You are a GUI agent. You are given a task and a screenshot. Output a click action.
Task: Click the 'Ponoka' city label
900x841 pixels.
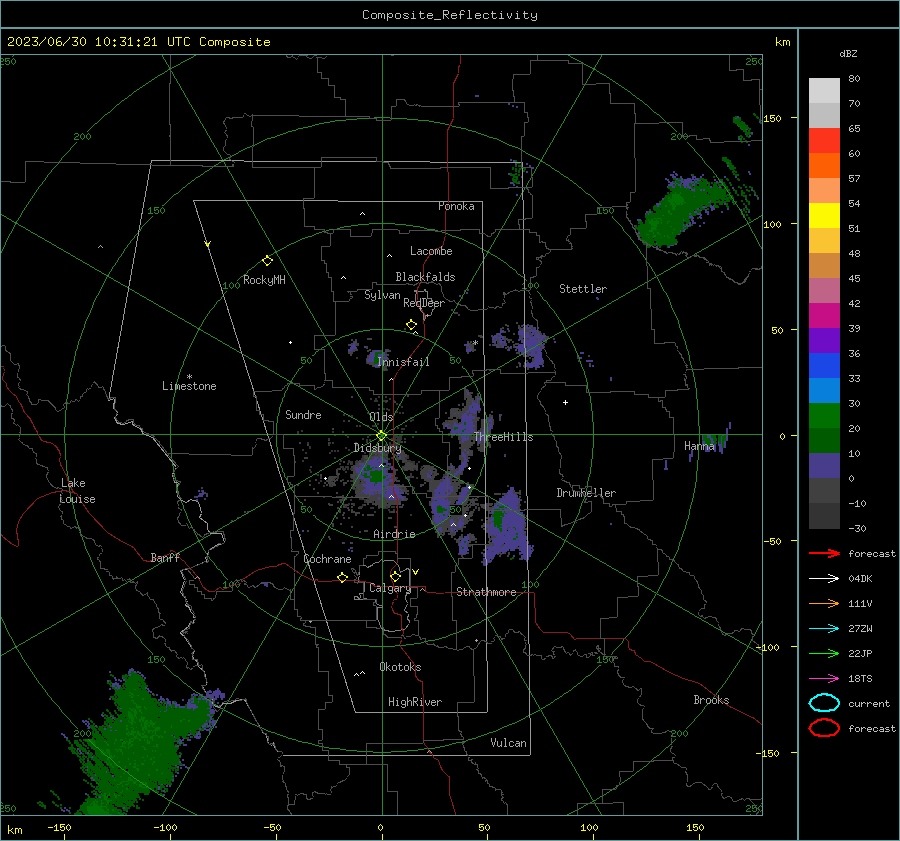coord(456,206)
